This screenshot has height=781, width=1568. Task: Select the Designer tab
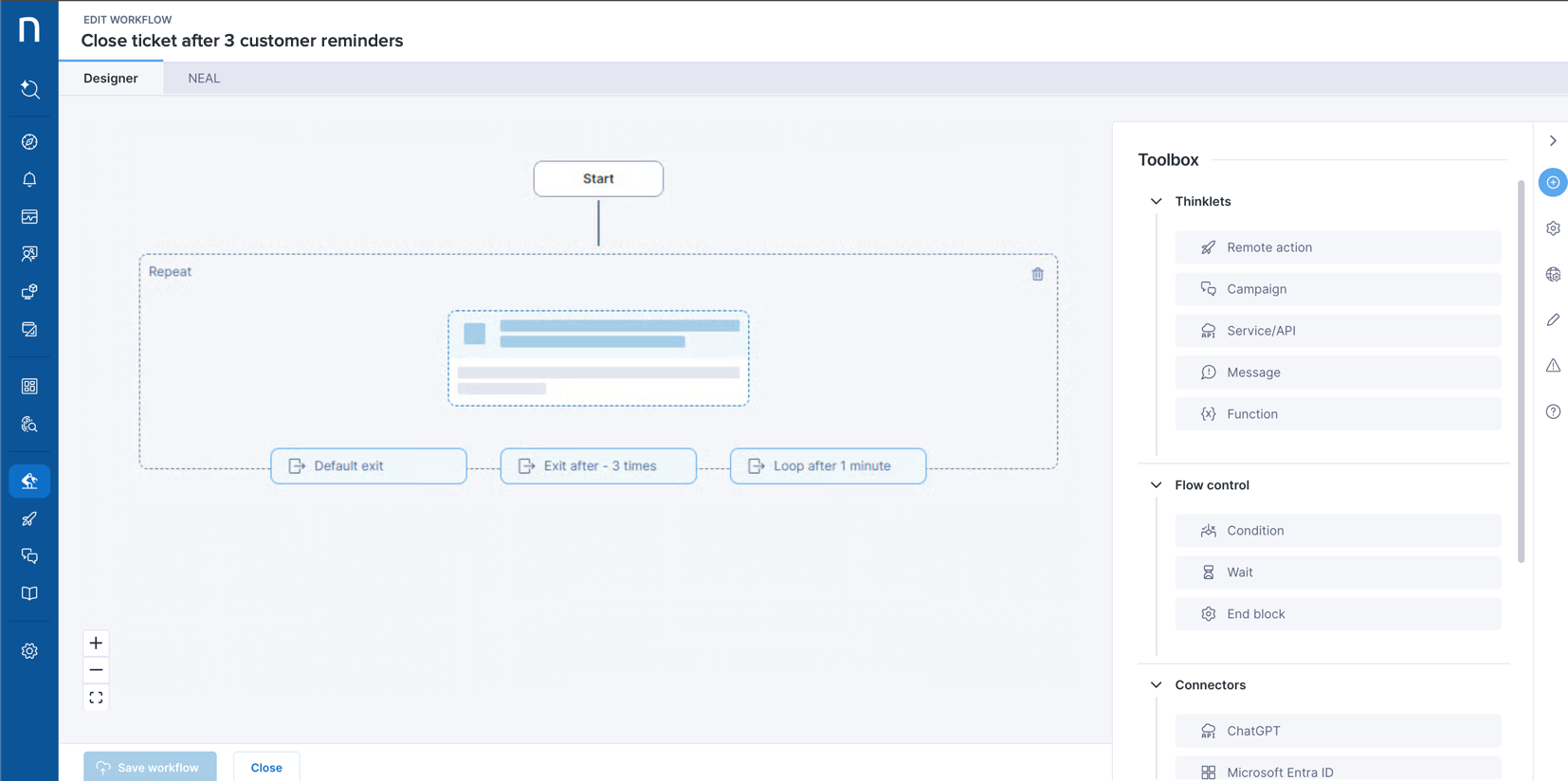(111, 79)
